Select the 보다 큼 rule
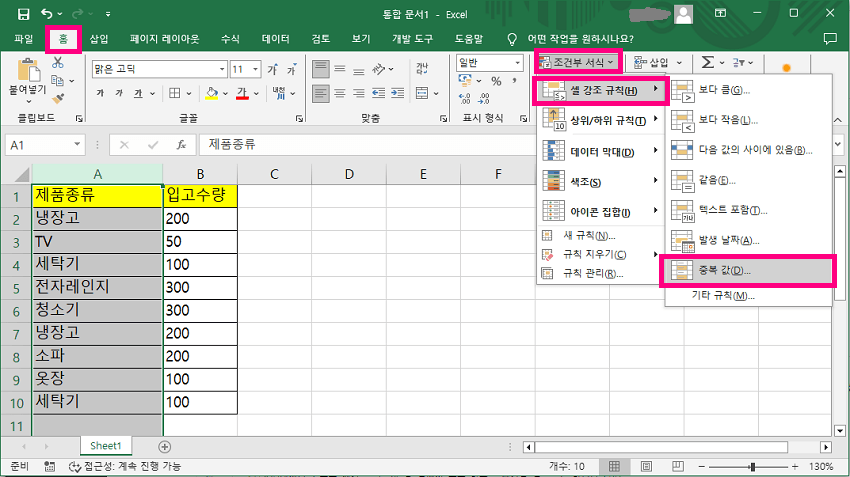Image resolution: width=850 pixels, height=477 pixels. [749, 90]
